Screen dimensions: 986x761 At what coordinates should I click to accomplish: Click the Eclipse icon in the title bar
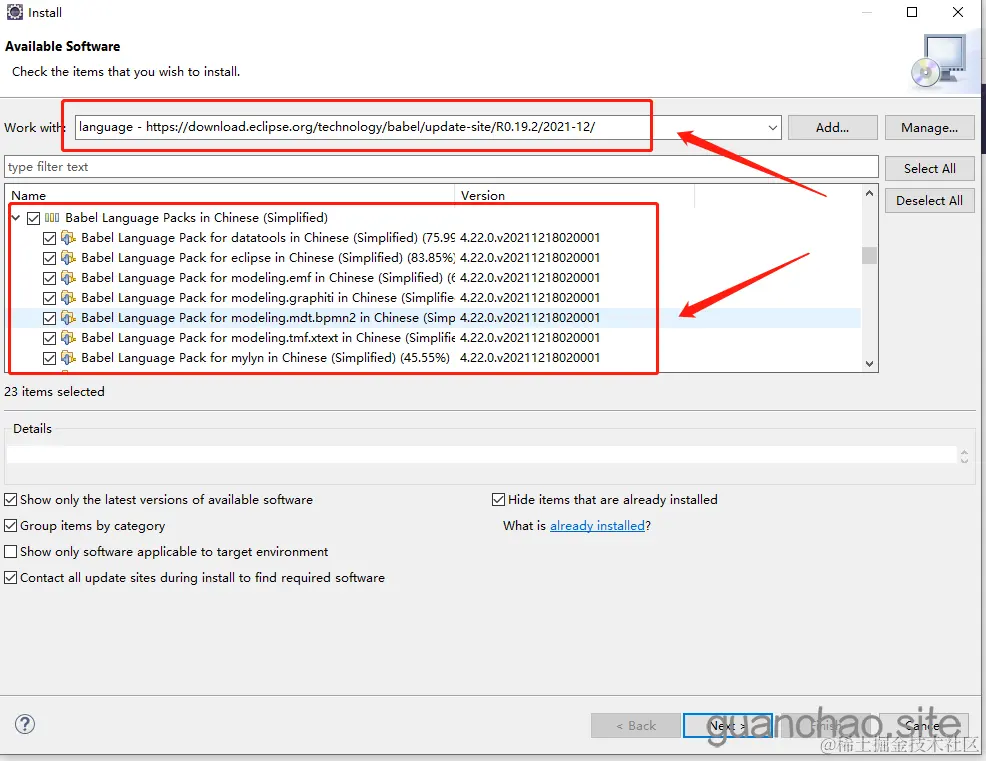[x=14, y=12]
